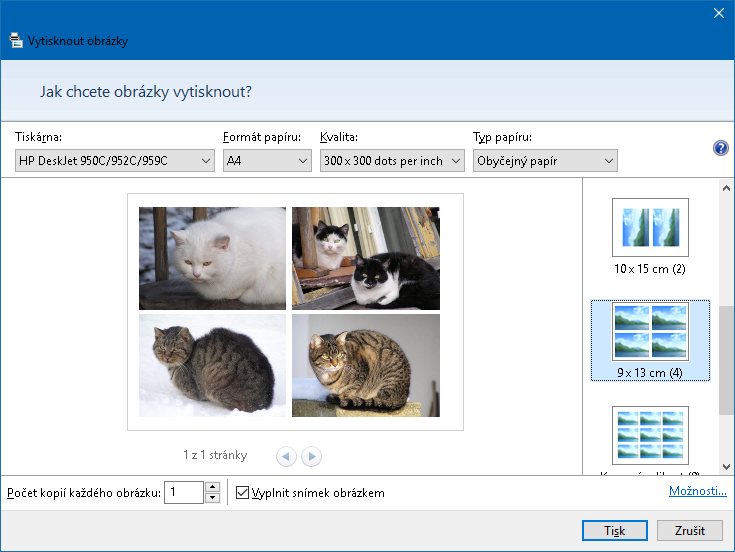
Task: Select the nine-image contact sheet layout thumbnail
Action: coord(650,435)
